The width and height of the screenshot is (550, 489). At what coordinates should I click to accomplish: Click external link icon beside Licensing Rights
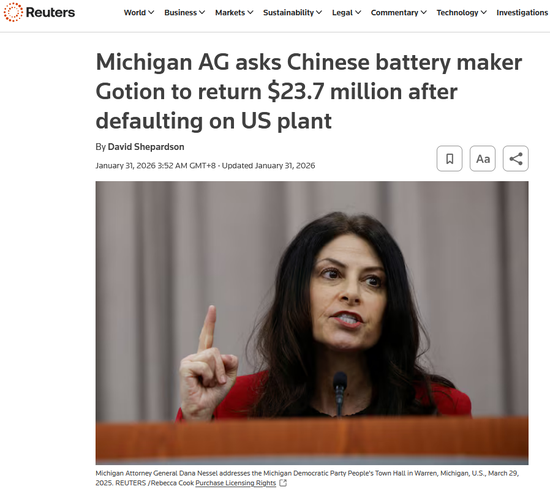(283, 483)
